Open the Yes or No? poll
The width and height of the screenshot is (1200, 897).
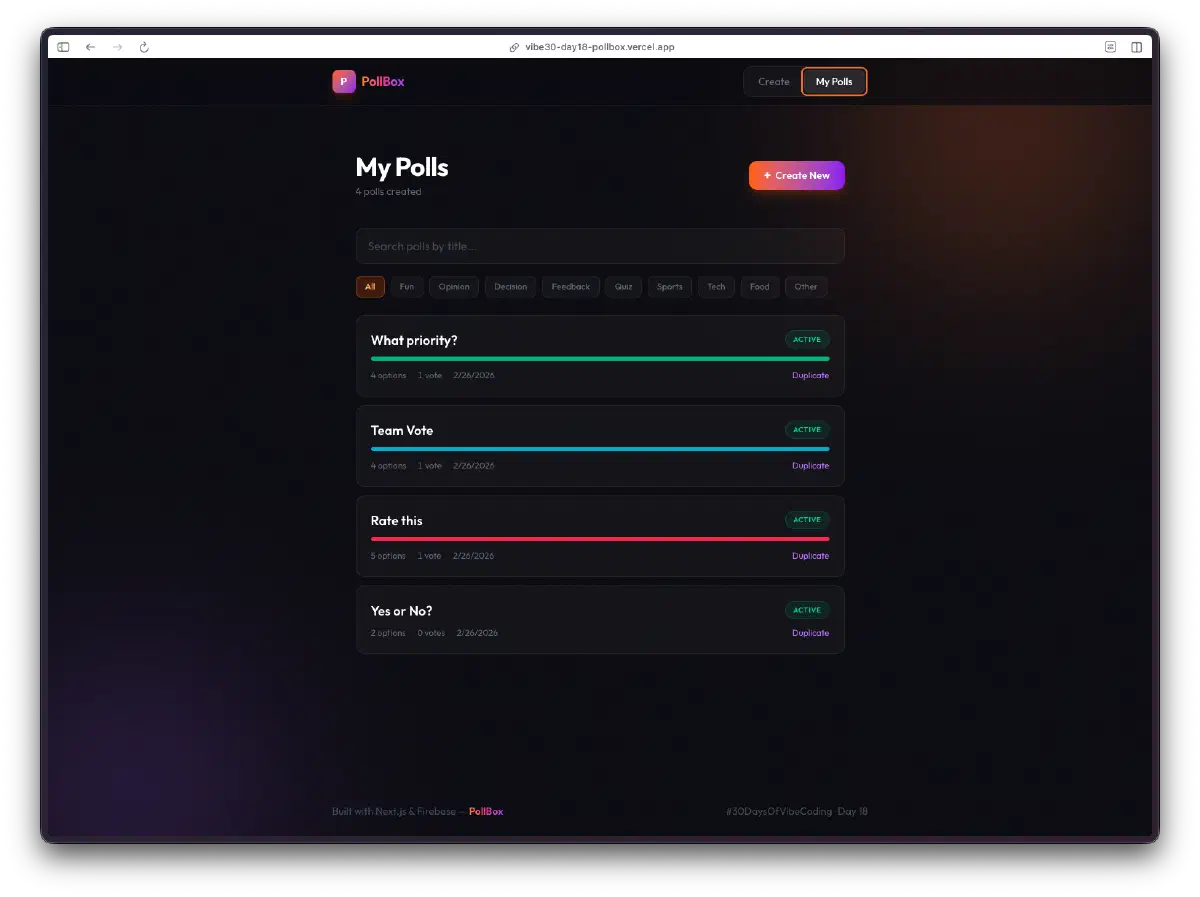[x=600, y=620]
